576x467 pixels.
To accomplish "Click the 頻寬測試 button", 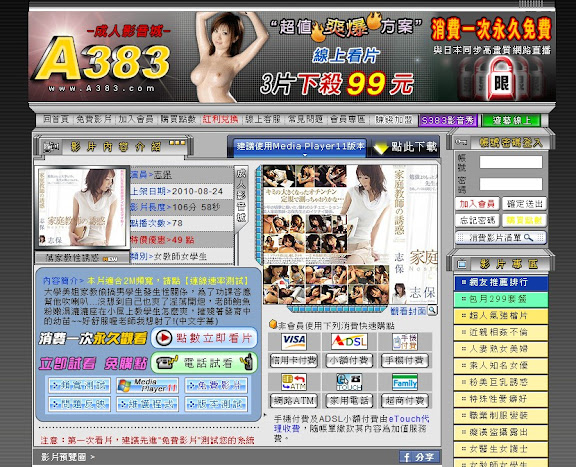I will click(x=79, y=385).
